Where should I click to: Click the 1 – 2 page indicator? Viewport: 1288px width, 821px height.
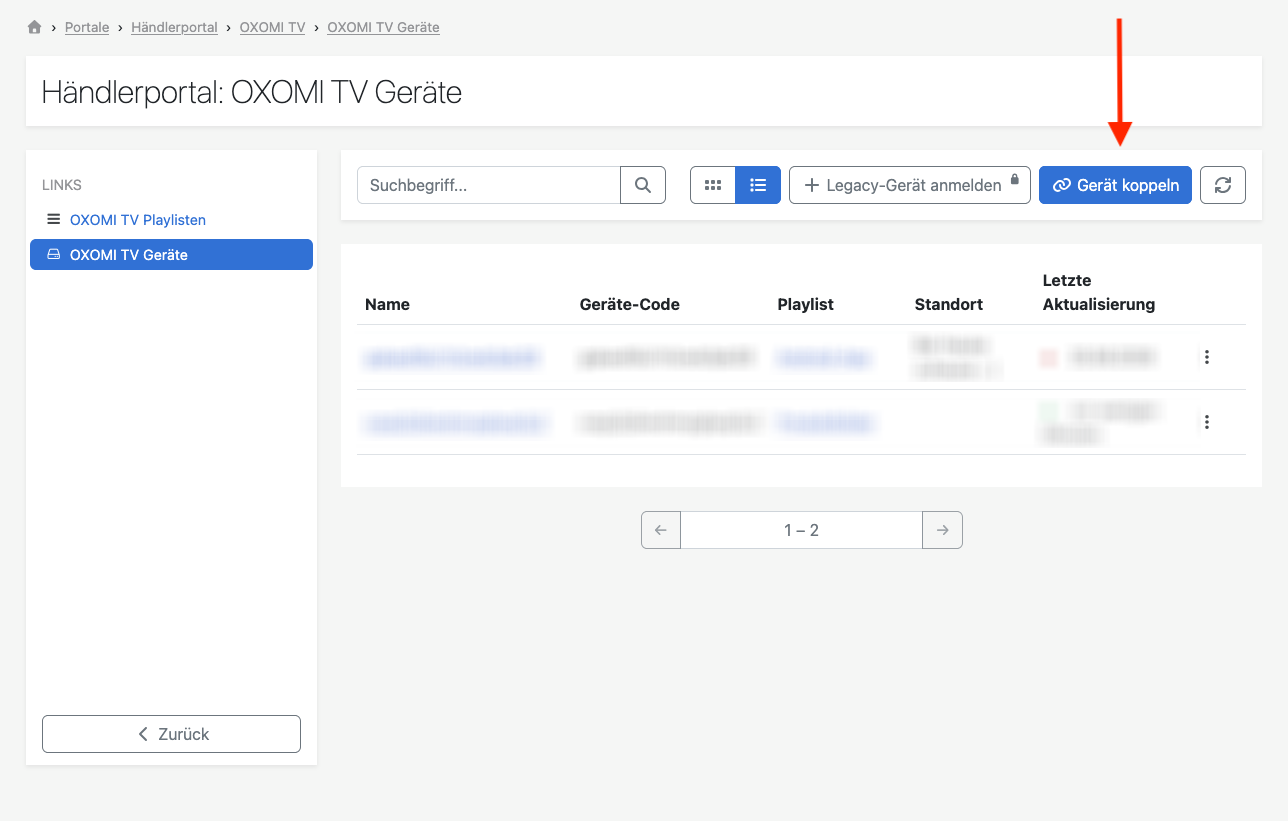click(801, 530)
